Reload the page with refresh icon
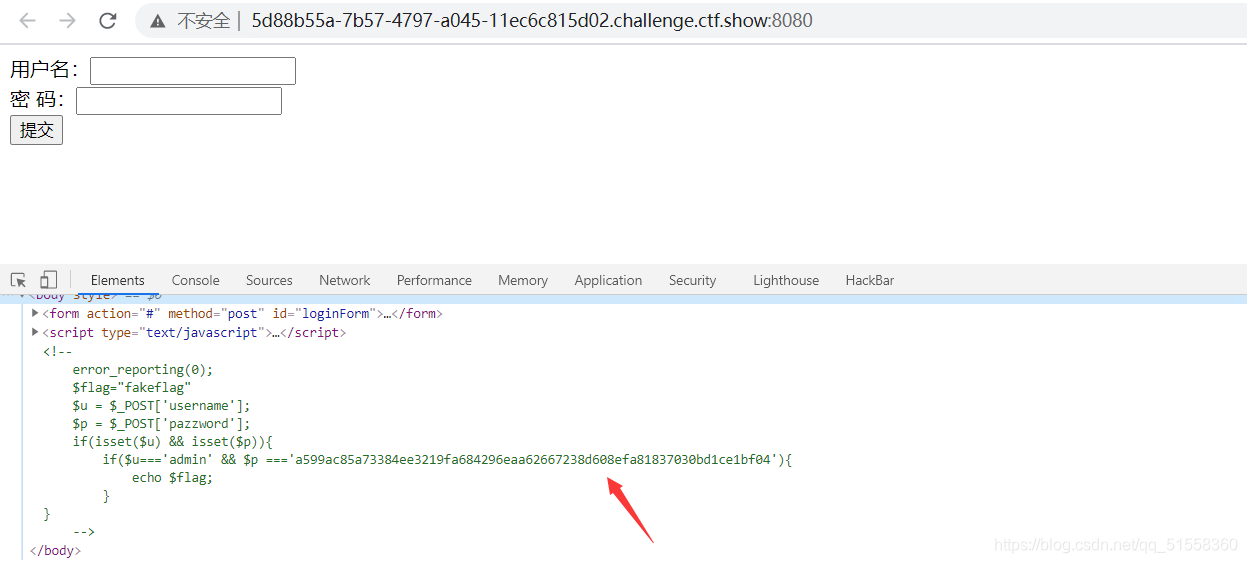Image resolution: width=1247 pixels, height=563 pixels. point(108,20)
